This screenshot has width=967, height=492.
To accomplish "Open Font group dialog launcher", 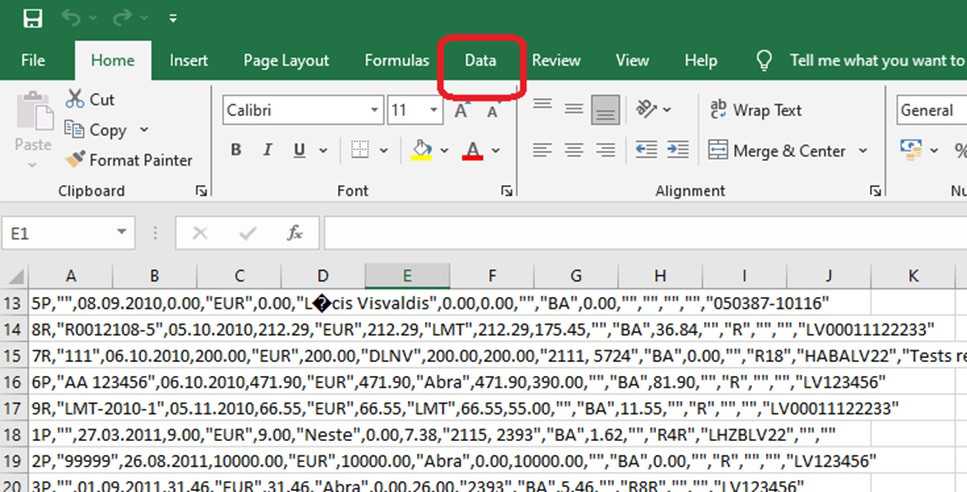I will [507, 191].
